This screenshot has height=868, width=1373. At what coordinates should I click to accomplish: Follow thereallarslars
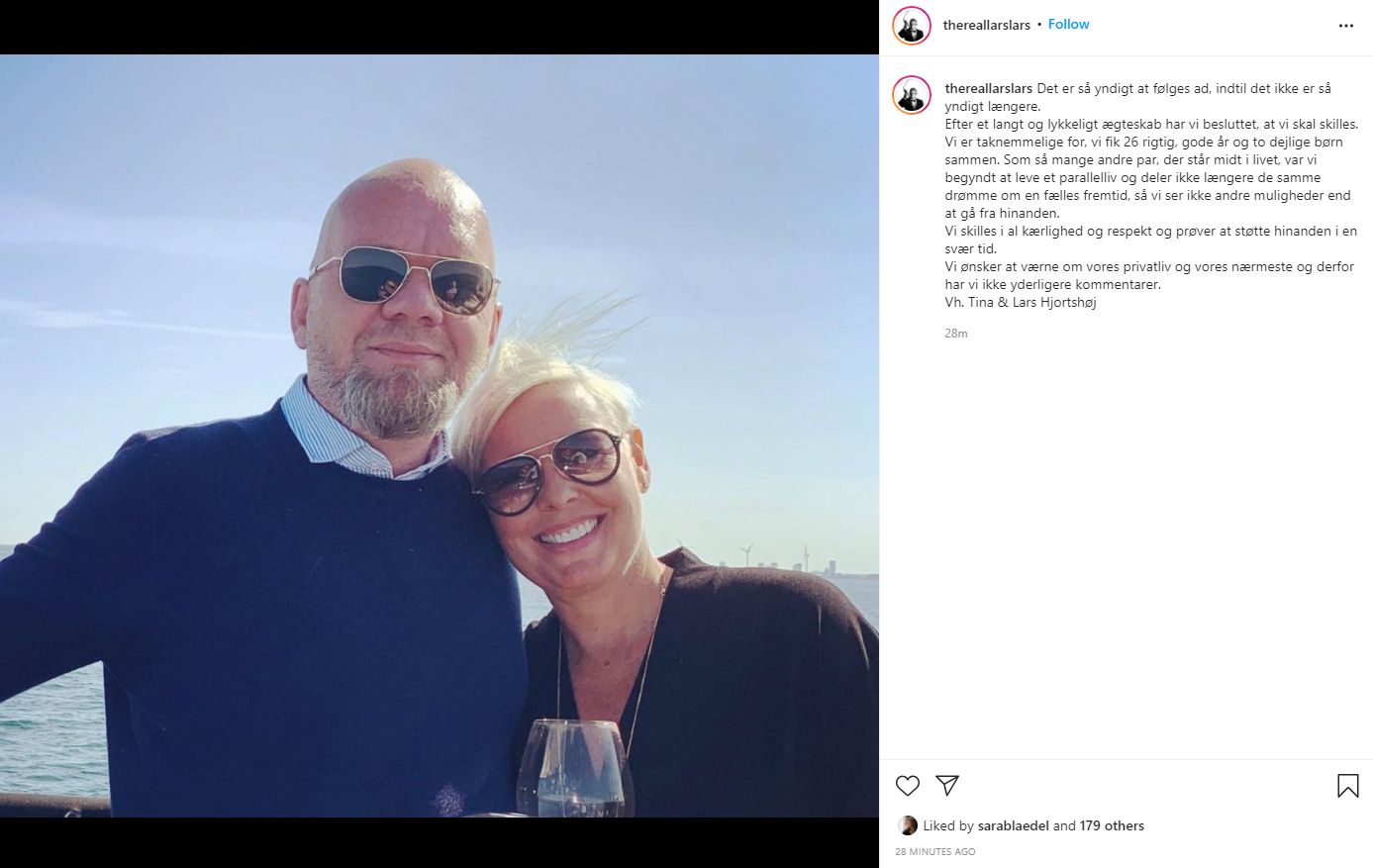(x=1068, y=25)
